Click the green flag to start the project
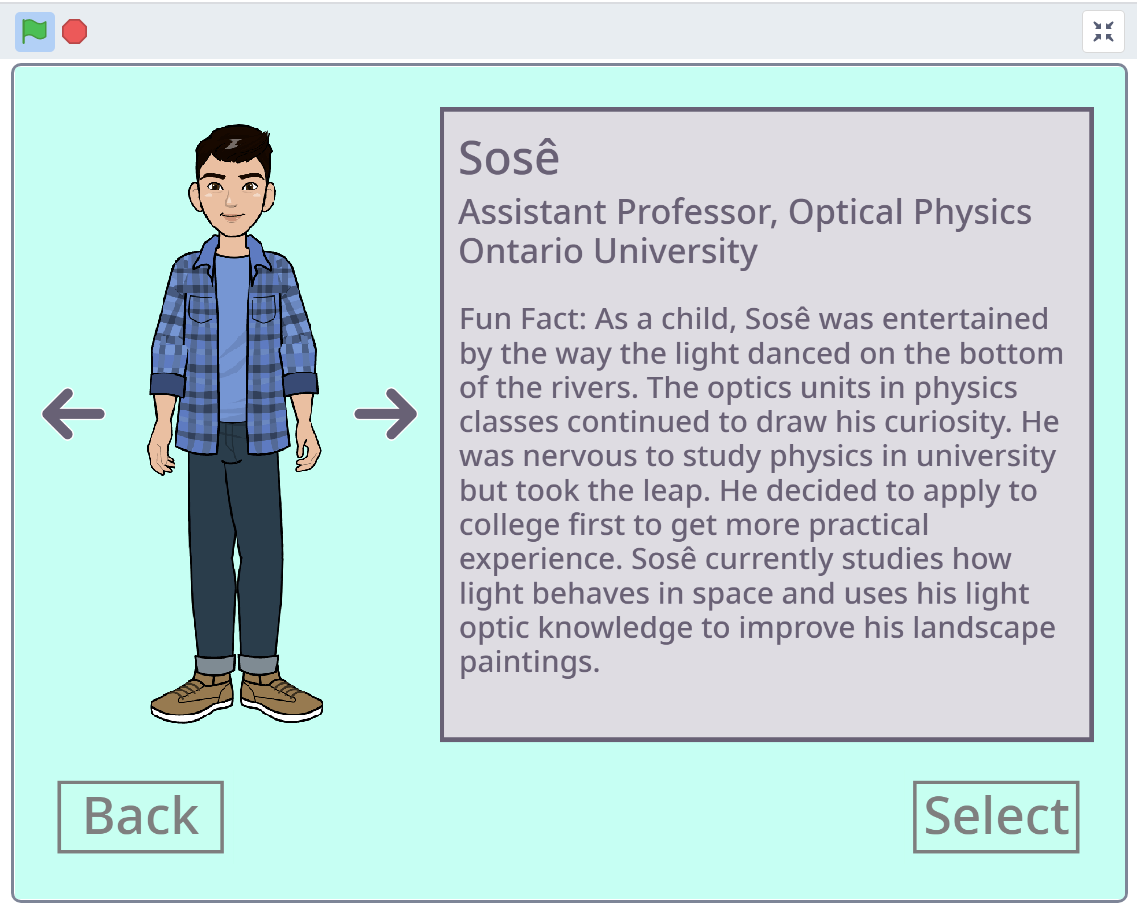Viewport: 1137px width, 905px height. point(35,32)
